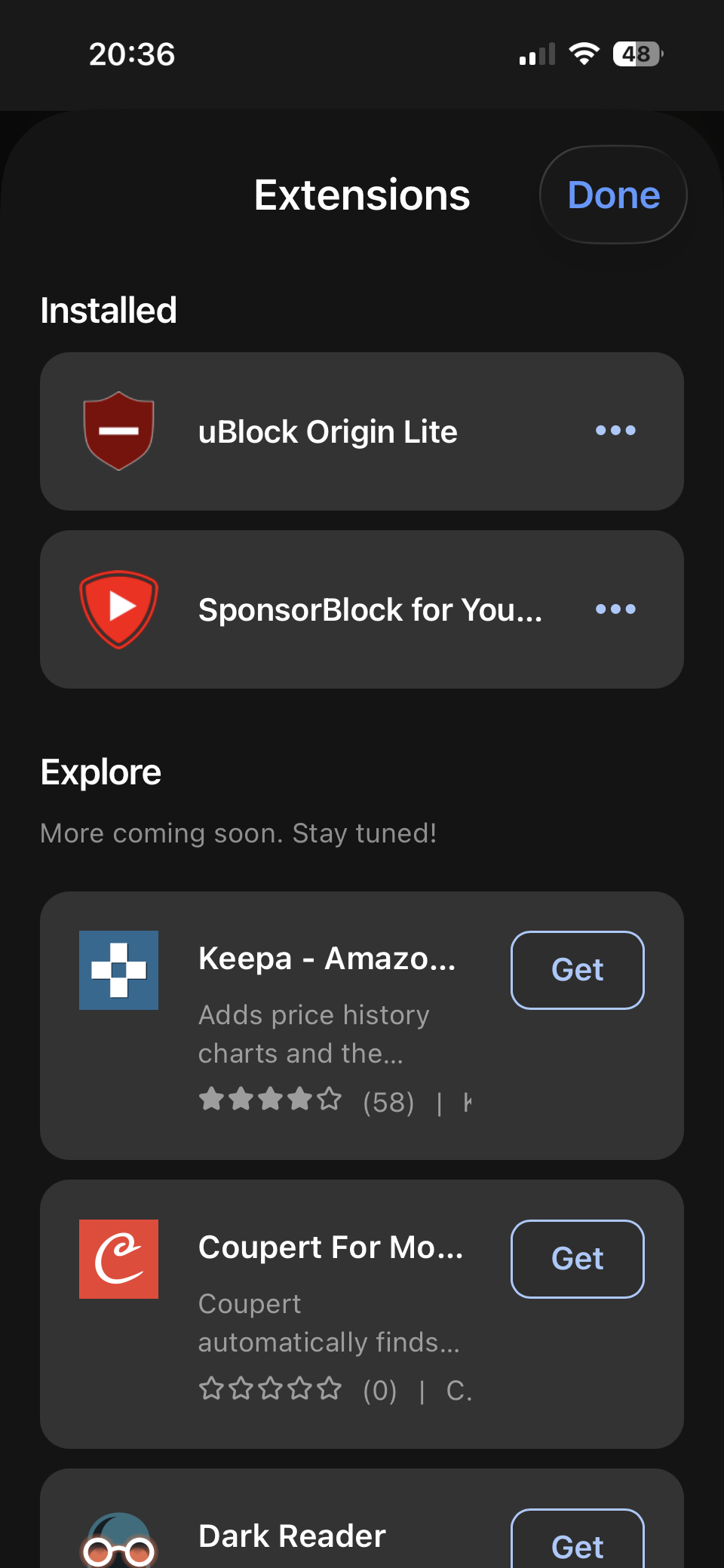Tap the cellular signal bars icon

click(537, 54)
